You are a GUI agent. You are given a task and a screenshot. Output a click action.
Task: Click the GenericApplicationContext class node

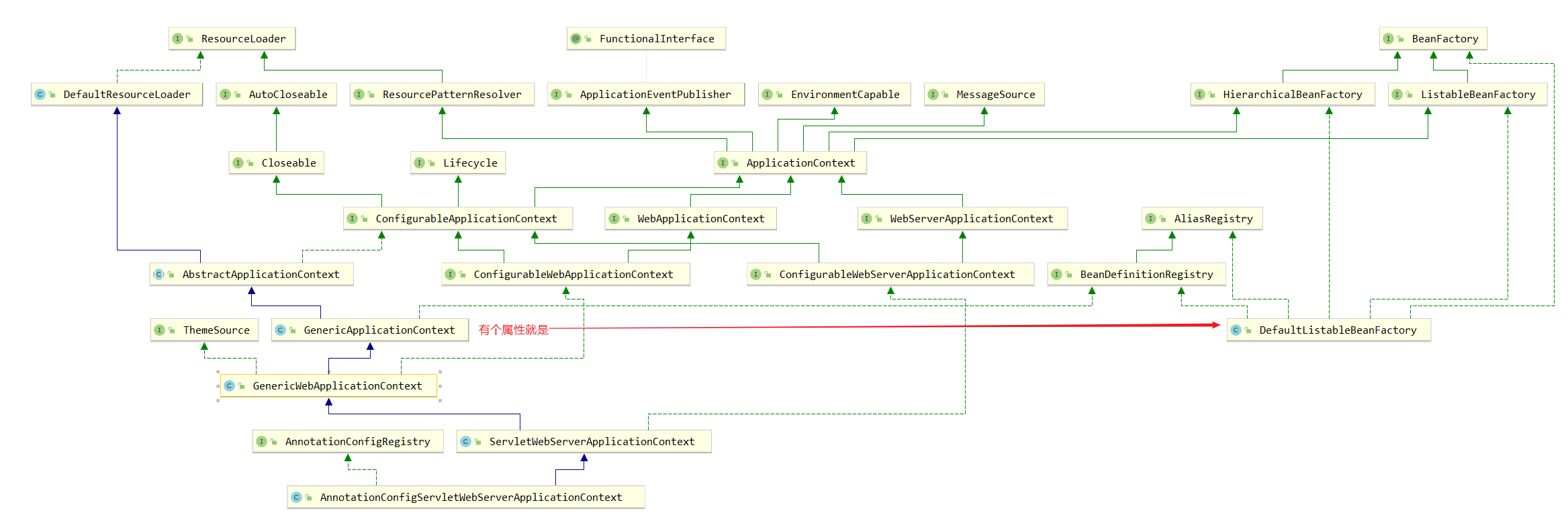pos(370,330)
